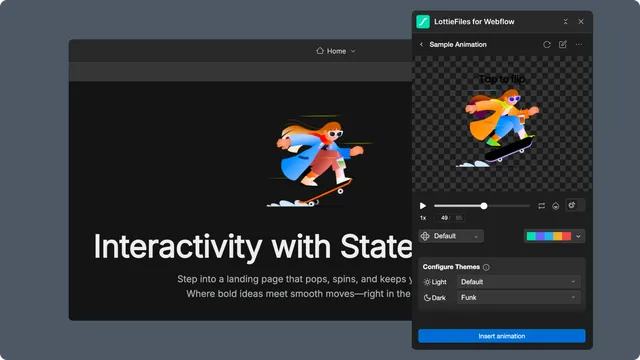Open the edit animation icon
The image size is (640, 360).
563,44
